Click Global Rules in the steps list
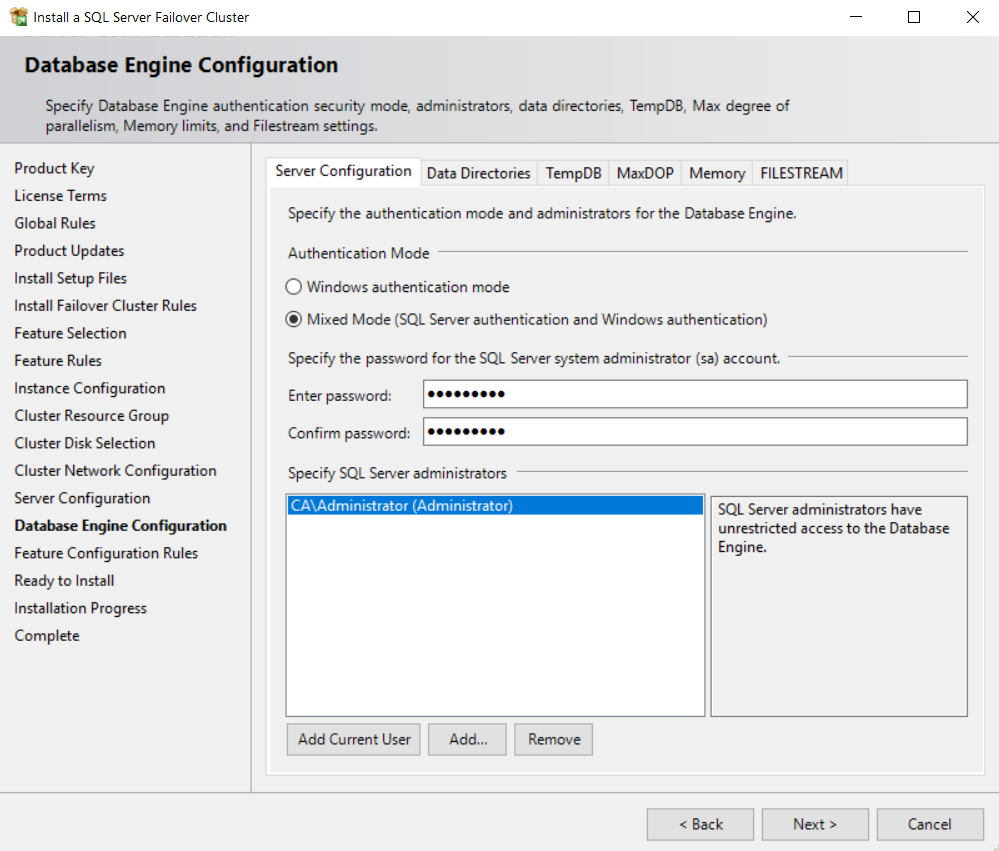 pos(55,223)
